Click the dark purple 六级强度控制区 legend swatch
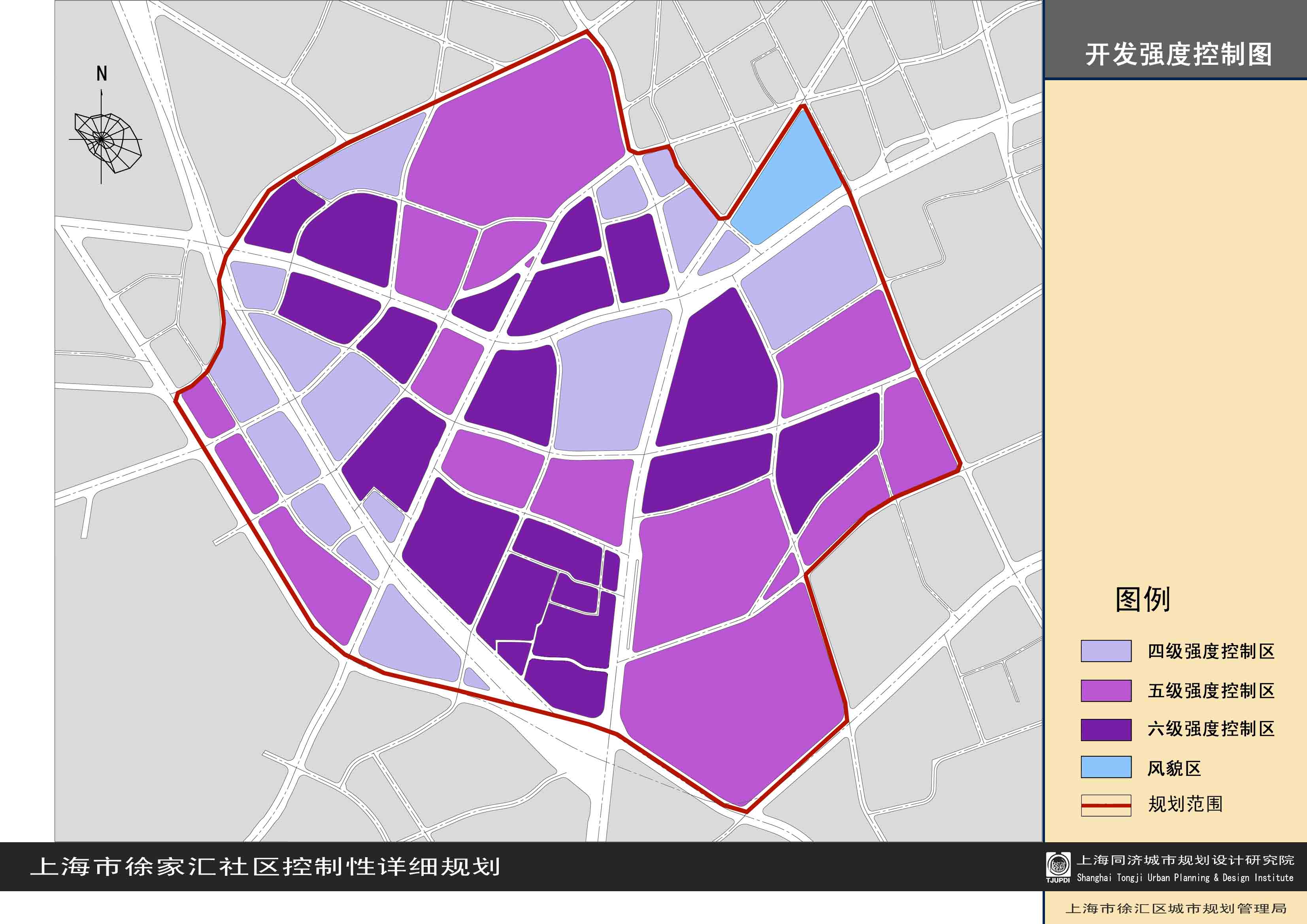The width and height of the screenshot is (1307, 924). point(1105,729)
